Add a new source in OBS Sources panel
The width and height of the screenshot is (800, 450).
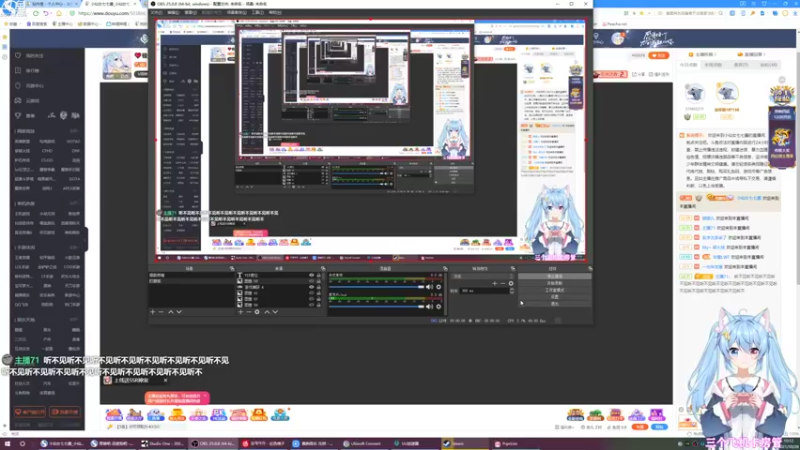pyautogui.click(x=240, y=312)
